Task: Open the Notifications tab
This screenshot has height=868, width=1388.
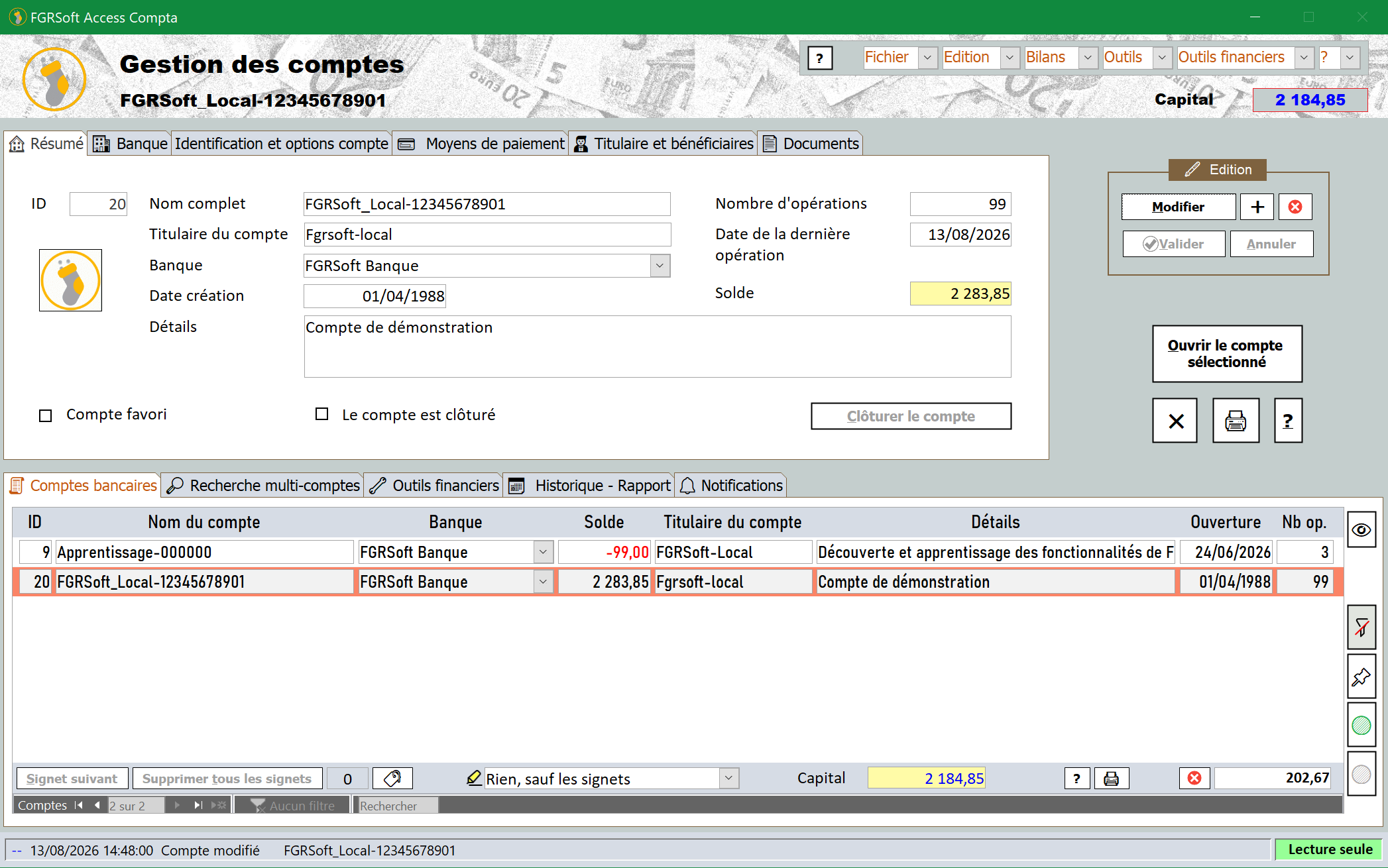Action: point(731,485)
